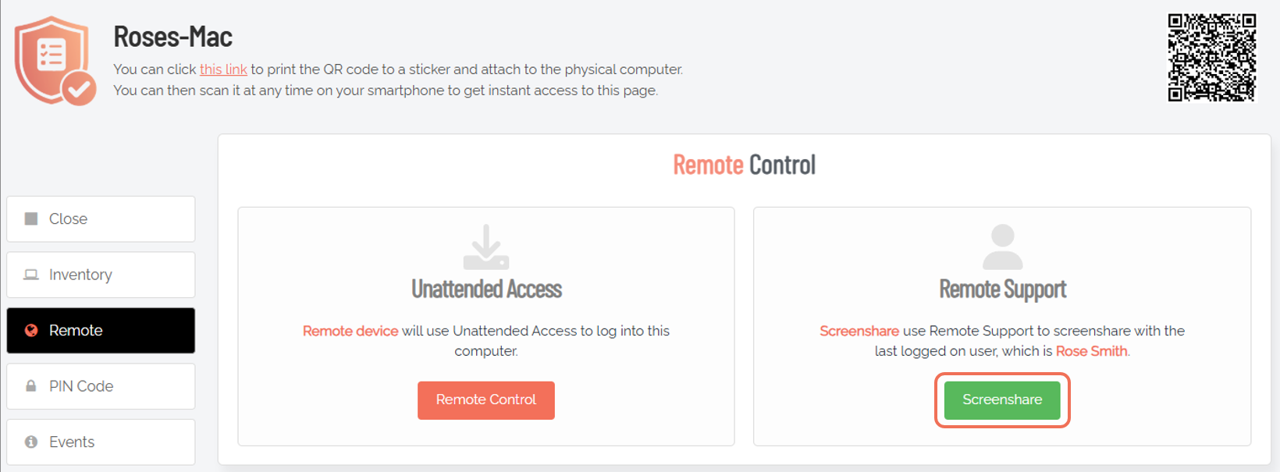
Task: Click the Remote Support person icon
Action: [1002, 246]
